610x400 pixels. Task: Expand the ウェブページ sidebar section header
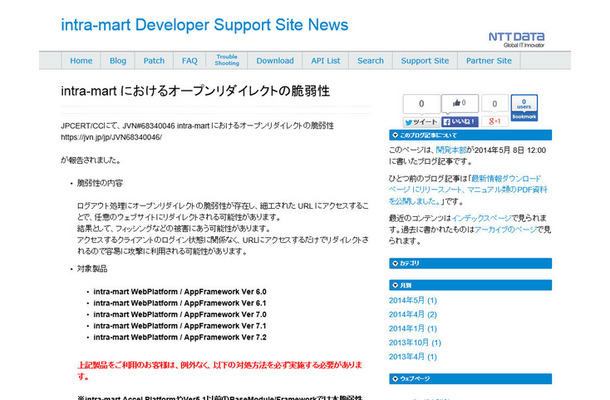[470, 379]
